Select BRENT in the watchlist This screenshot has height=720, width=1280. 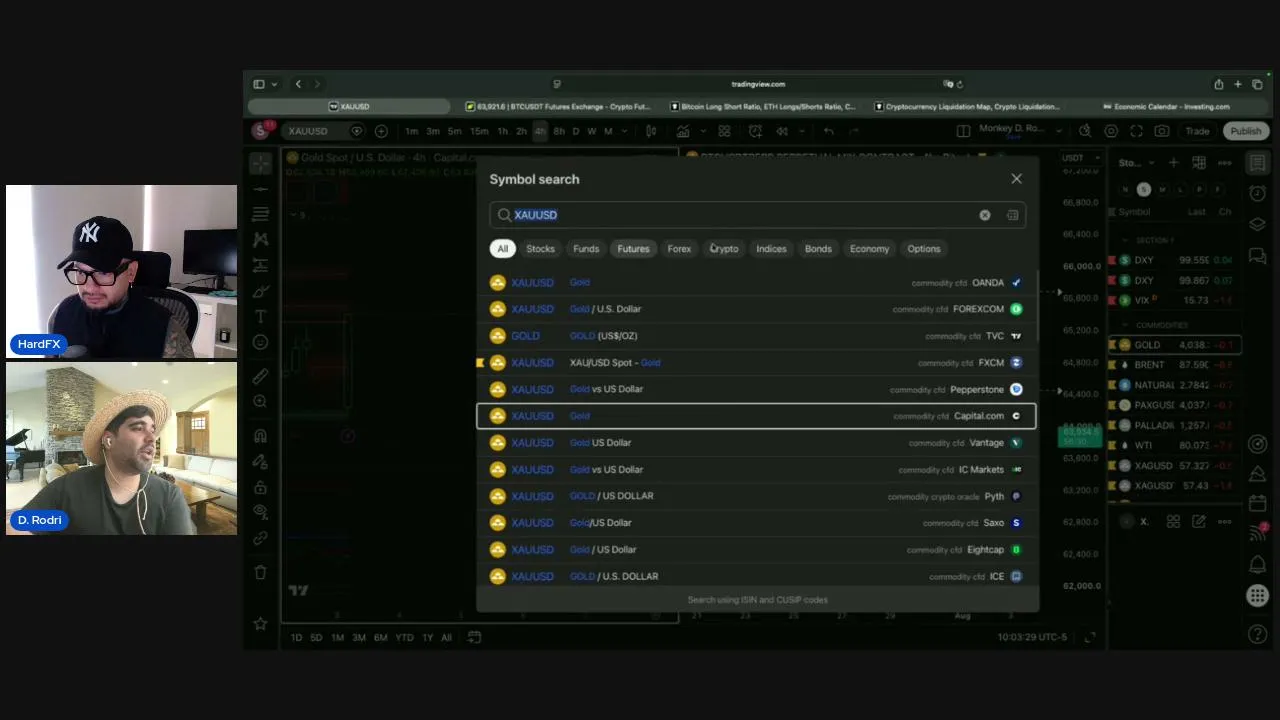click(1175, 365)
